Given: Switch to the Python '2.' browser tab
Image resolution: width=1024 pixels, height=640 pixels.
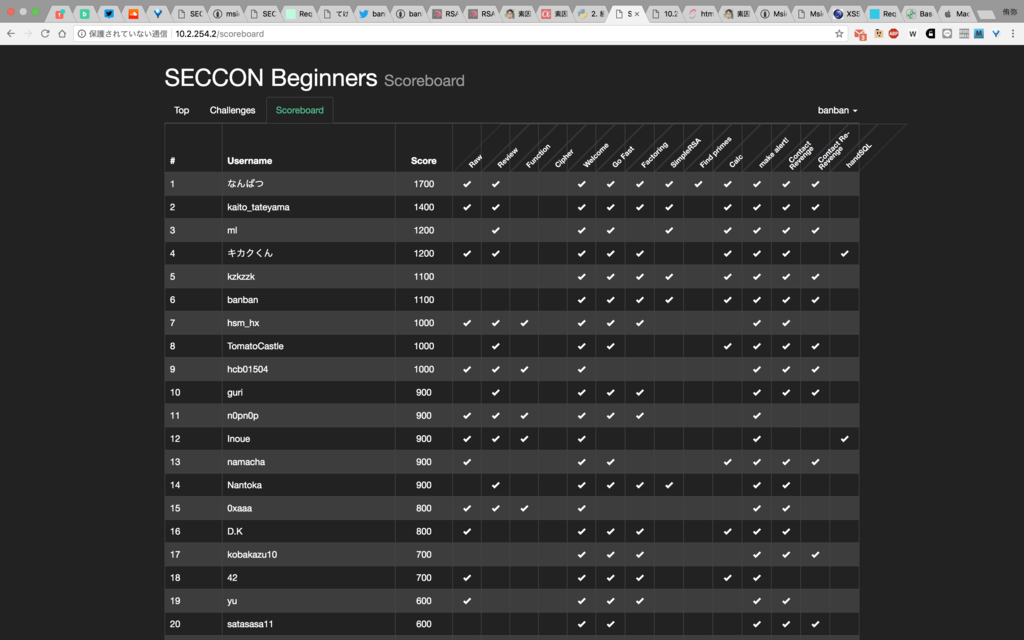Looking at the screenshot, I should click(590, 13).
